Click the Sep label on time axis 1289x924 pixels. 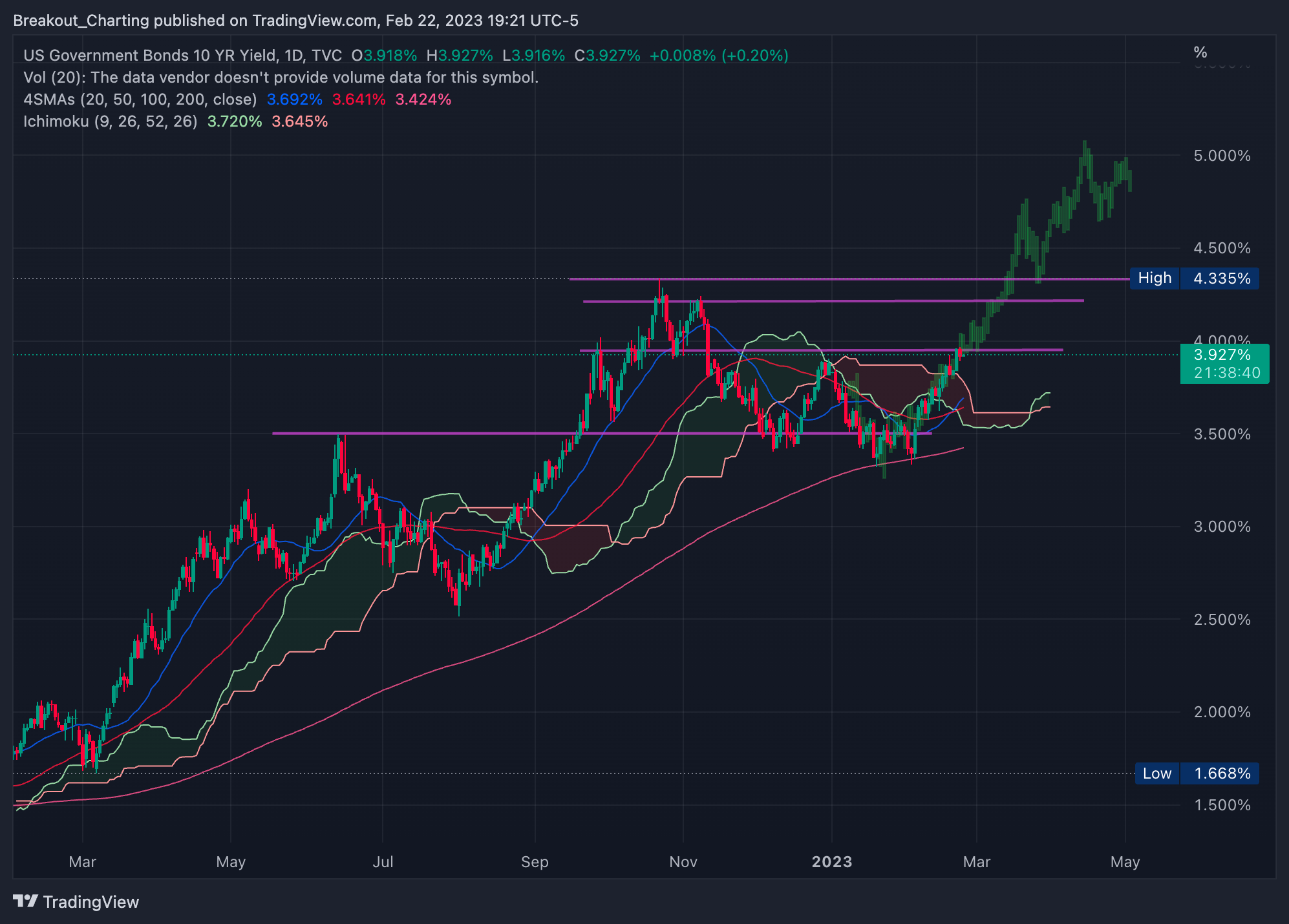[x=535, y=862]
